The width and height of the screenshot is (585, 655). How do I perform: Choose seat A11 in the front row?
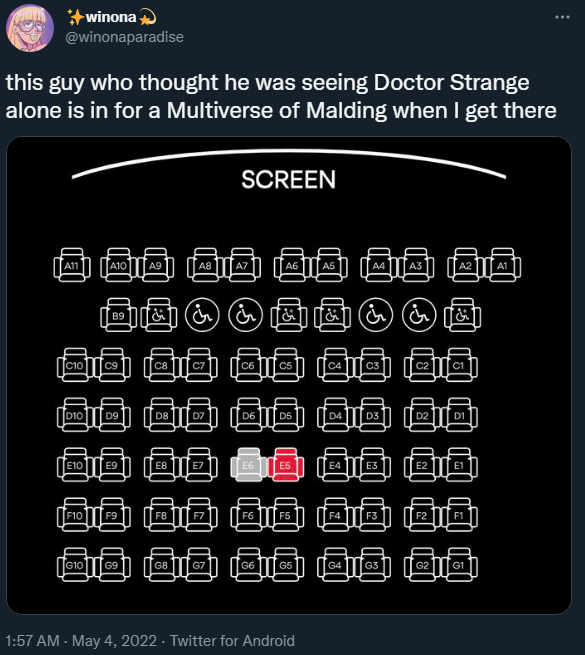(x=72, y=265)
